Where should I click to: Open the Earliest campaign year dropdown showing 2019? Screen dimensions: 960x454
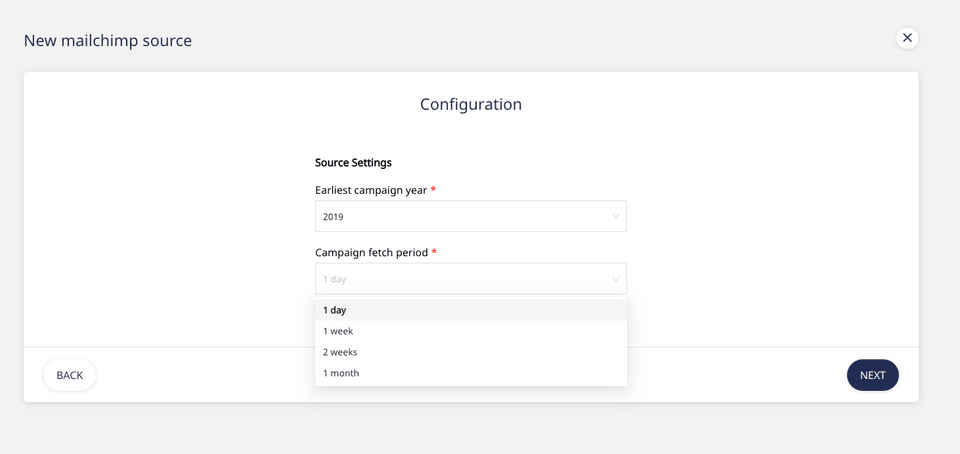click(470, 216)
